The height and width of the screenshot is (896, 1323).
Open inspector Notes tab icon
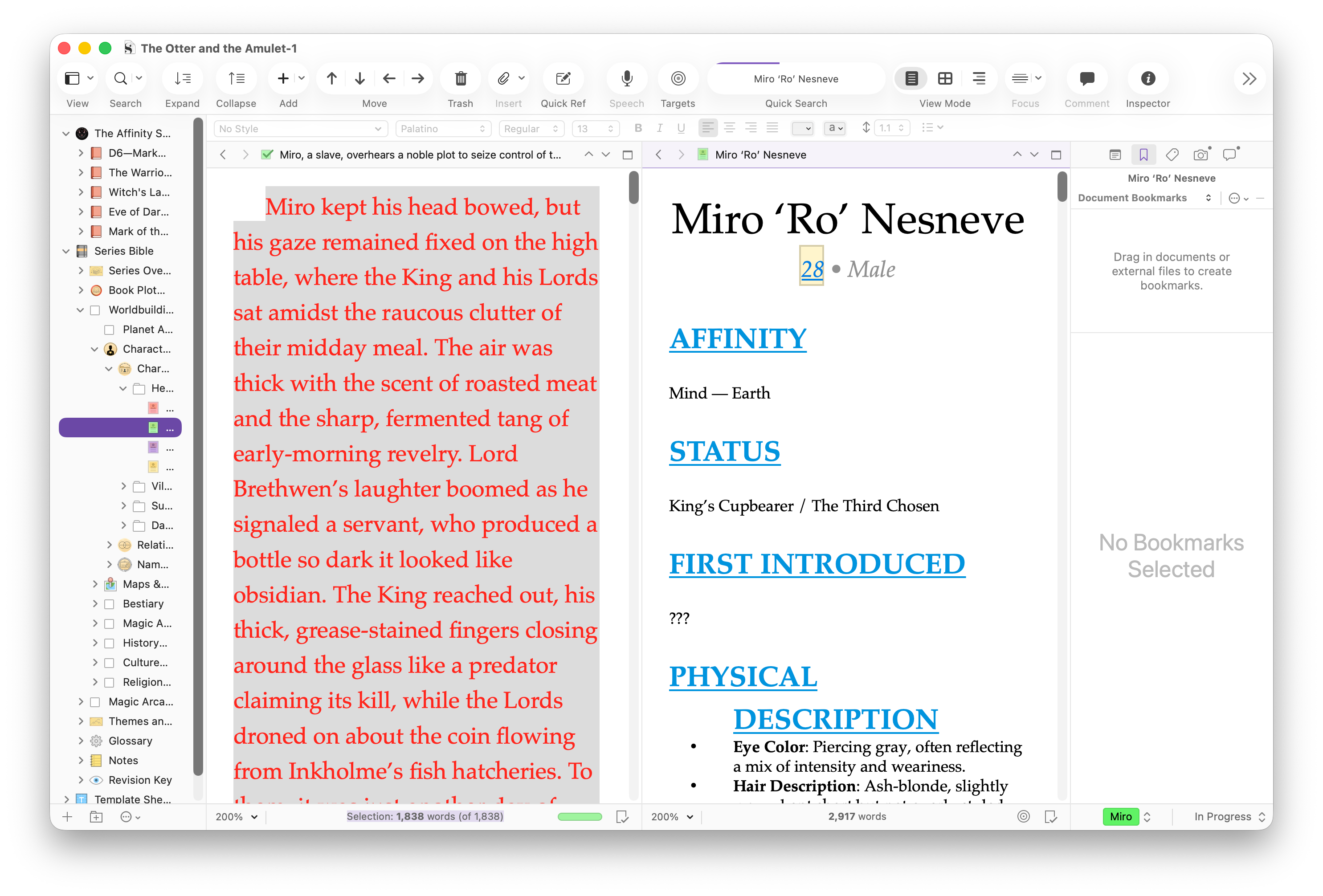(x=1115, y=155)
